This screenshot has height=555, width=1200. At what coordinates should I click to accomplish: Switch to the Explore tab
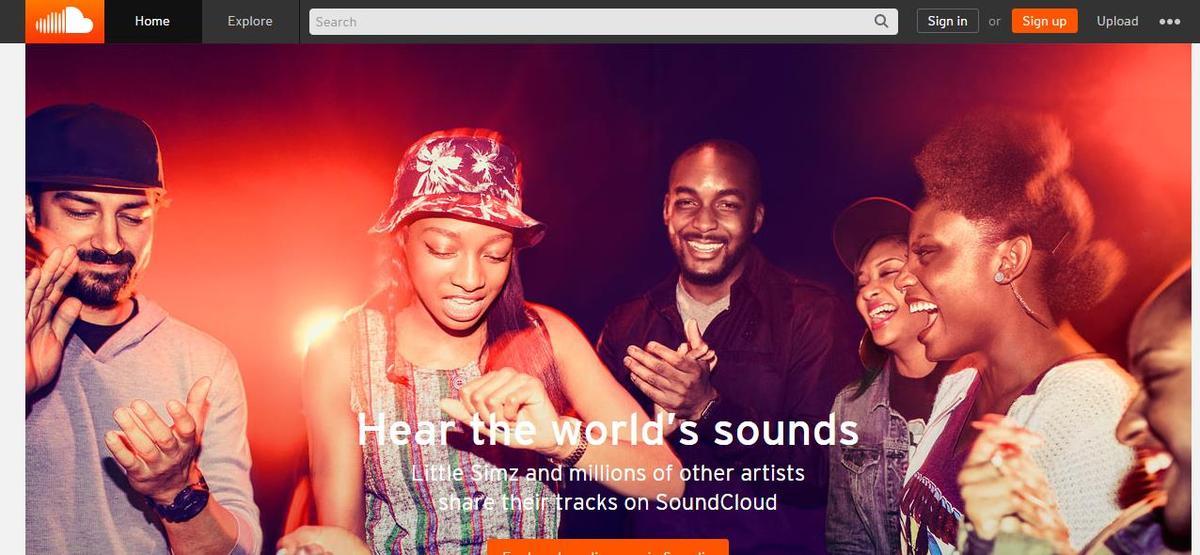(250, 21)
